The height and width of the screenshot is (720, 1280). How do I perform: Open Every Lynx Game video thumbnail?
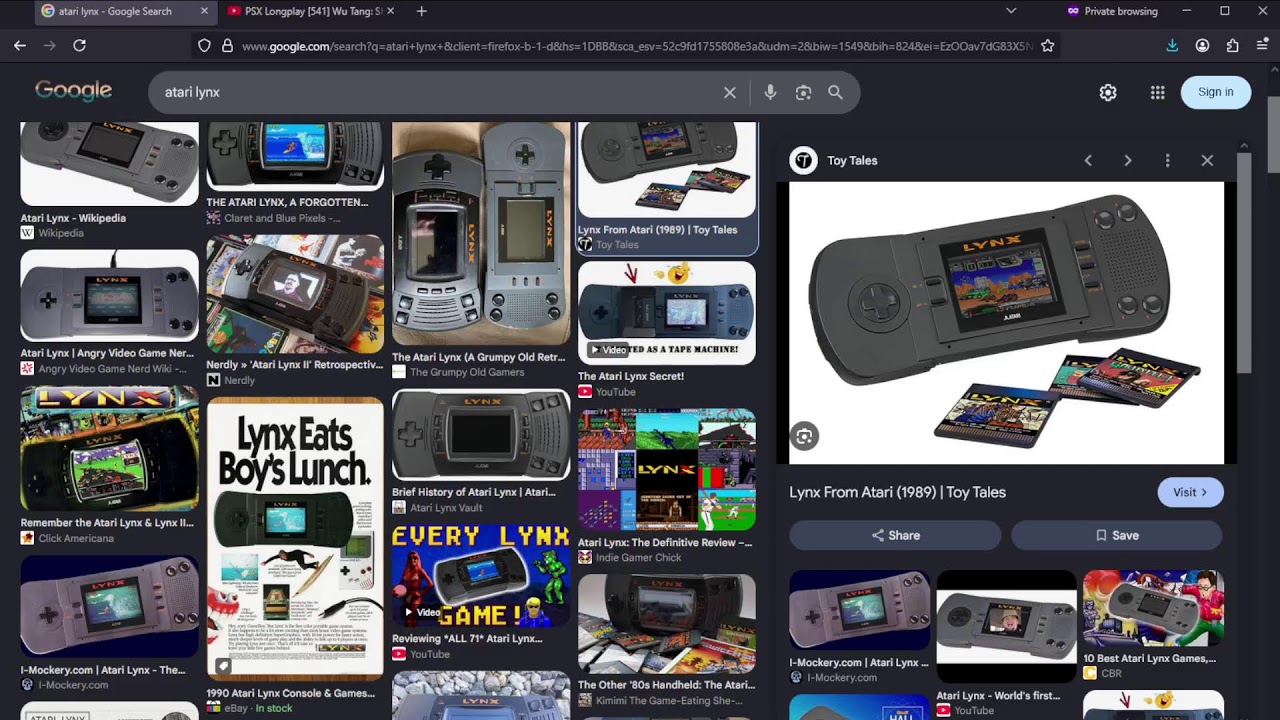pyautogui.click(x=481, y=575)
